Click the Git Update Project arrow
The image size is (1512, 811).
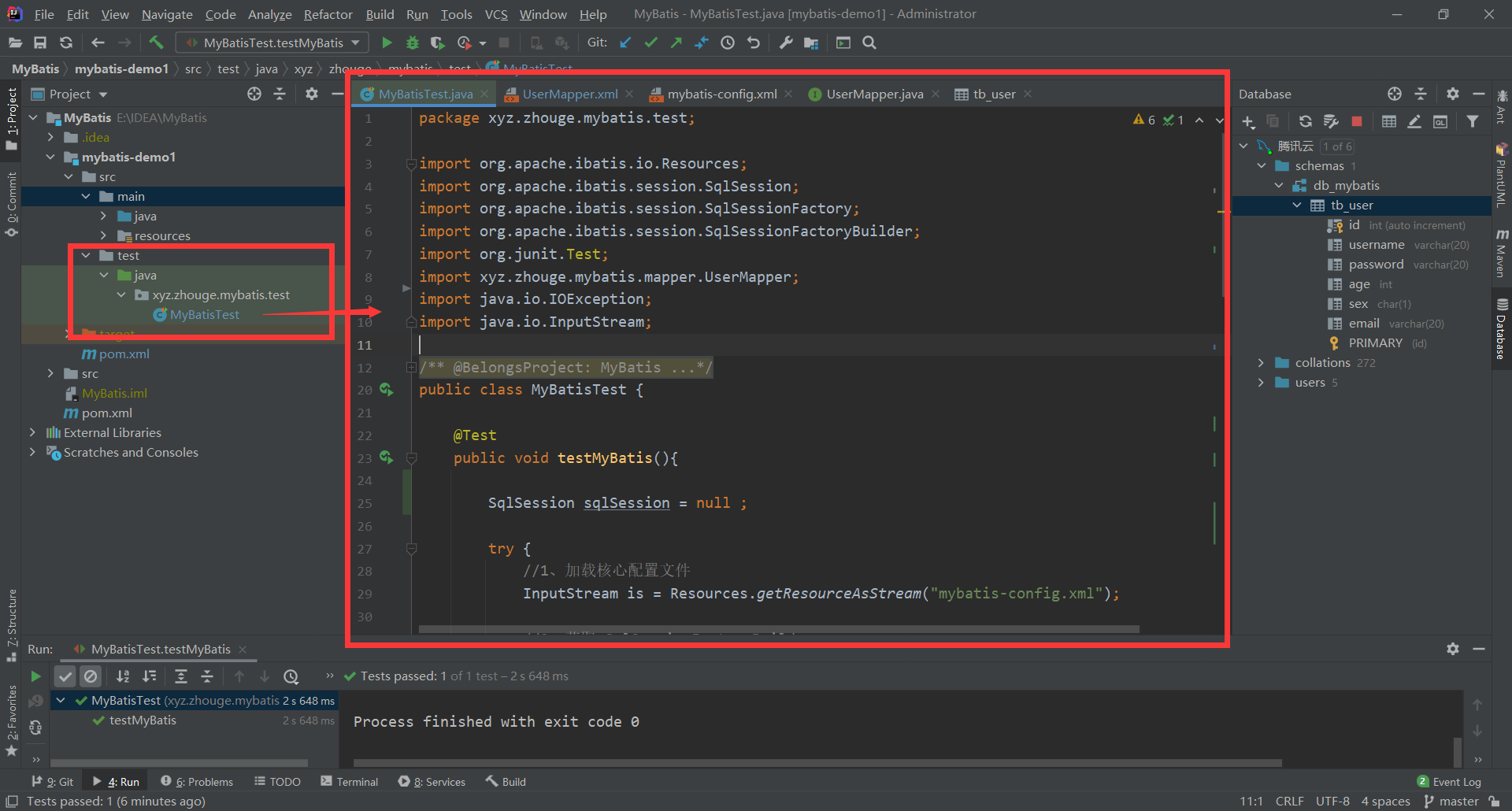(625, 43)
